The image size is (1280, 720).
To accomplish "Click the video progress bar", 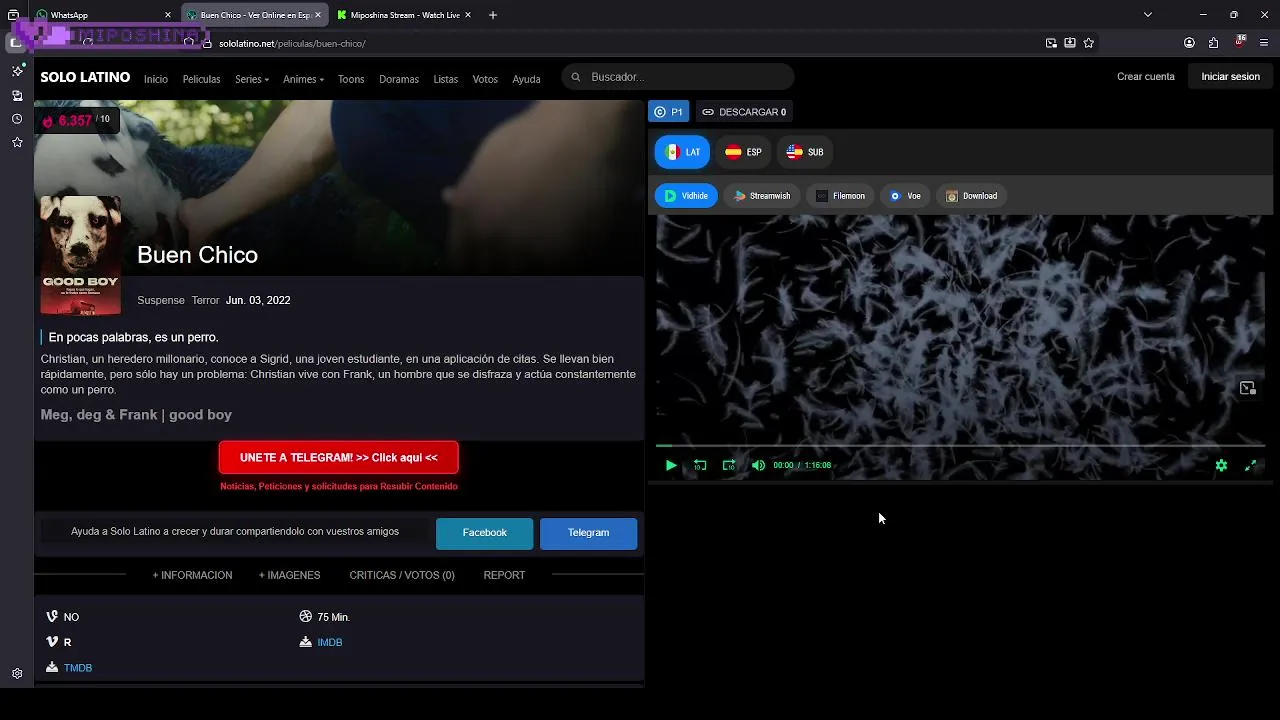I will pyautogui.click(x=960, y=445).
